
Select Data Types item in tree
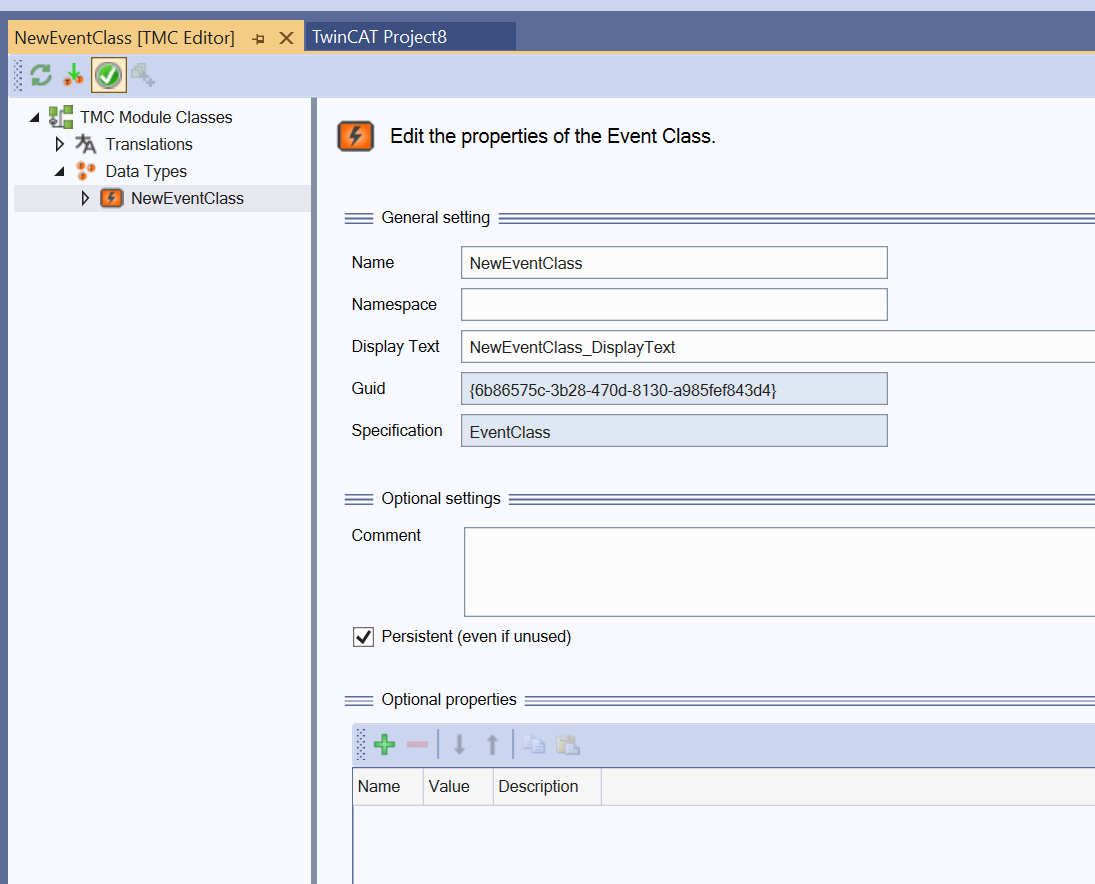coord(146,171)
